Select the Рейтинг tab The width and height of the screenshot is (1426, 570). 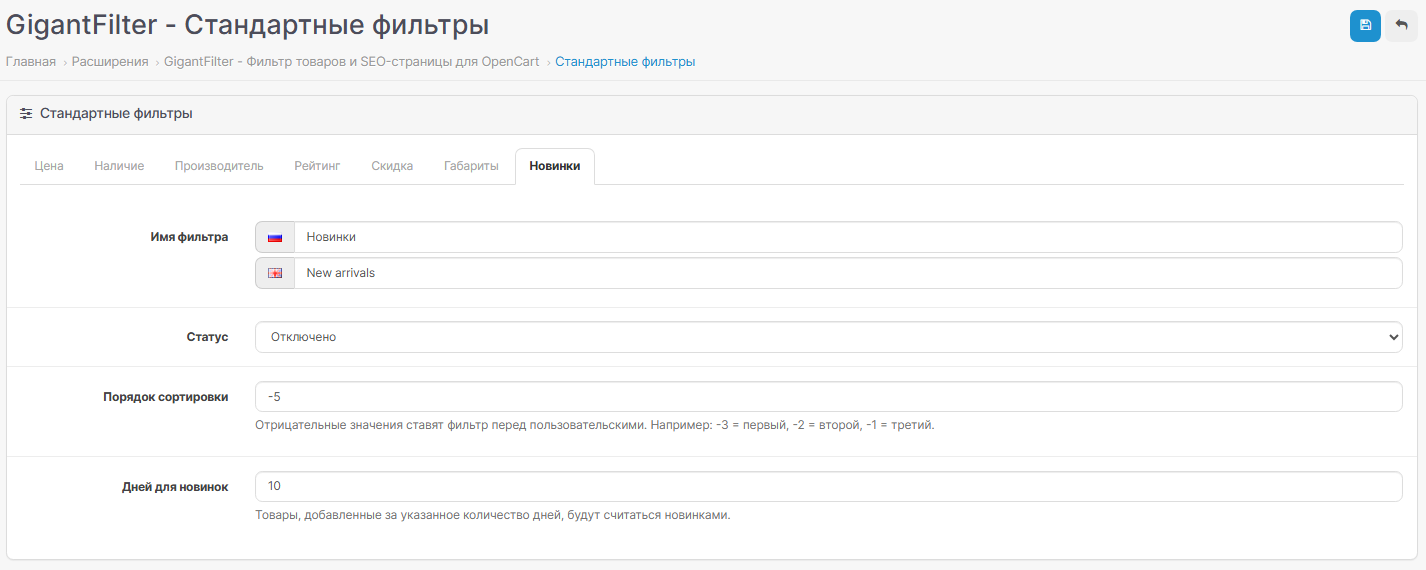pyautogui.click(x=317, y=166)
